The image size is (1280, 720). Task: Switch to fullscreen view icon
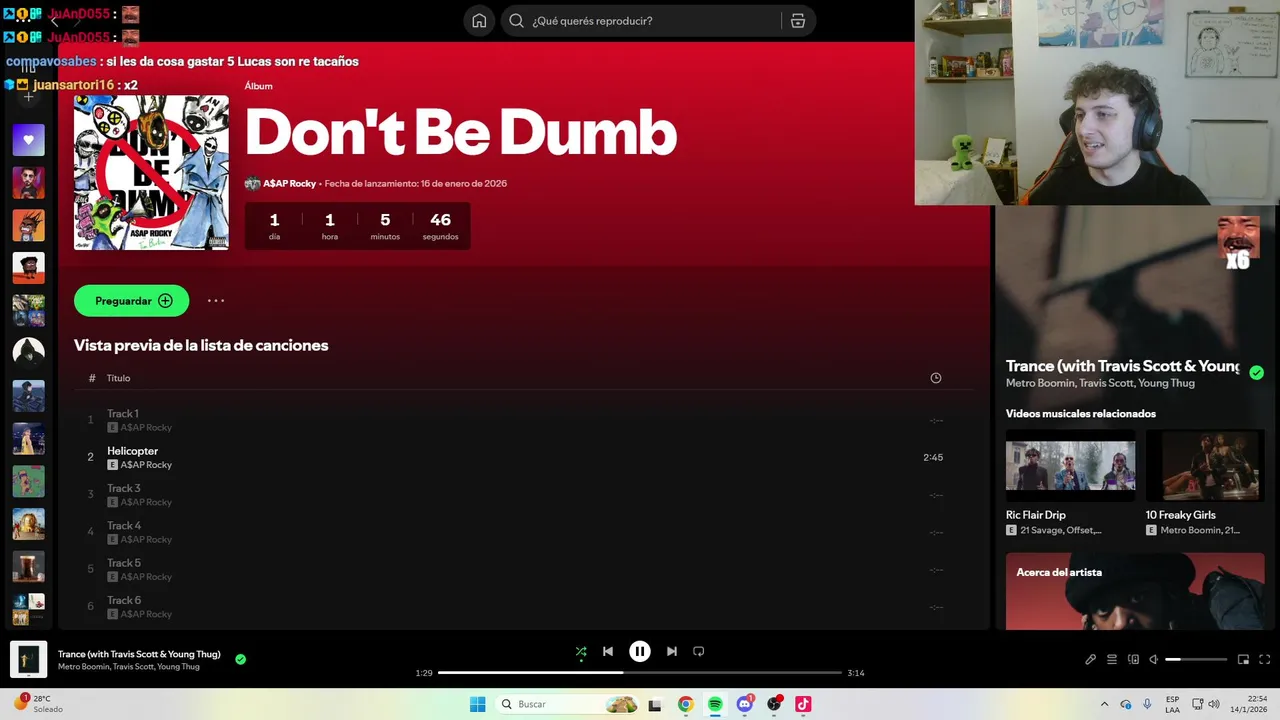tap(1264, 659)
